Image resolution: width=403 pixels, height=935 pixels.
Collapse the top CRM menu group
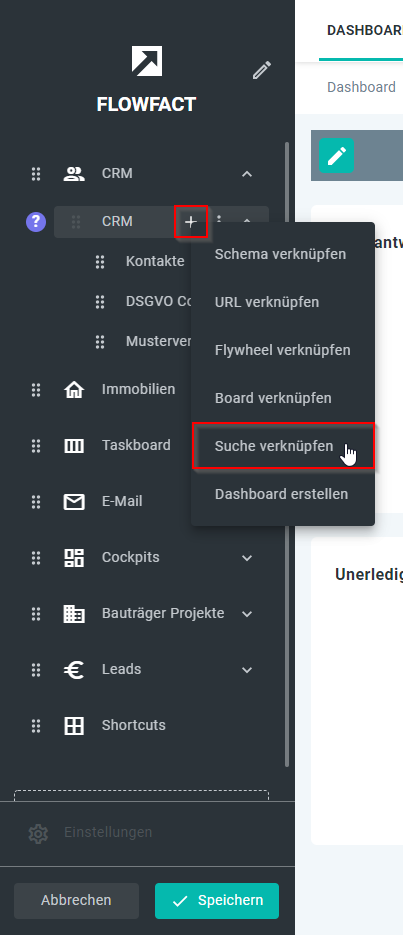coord(247,174)
